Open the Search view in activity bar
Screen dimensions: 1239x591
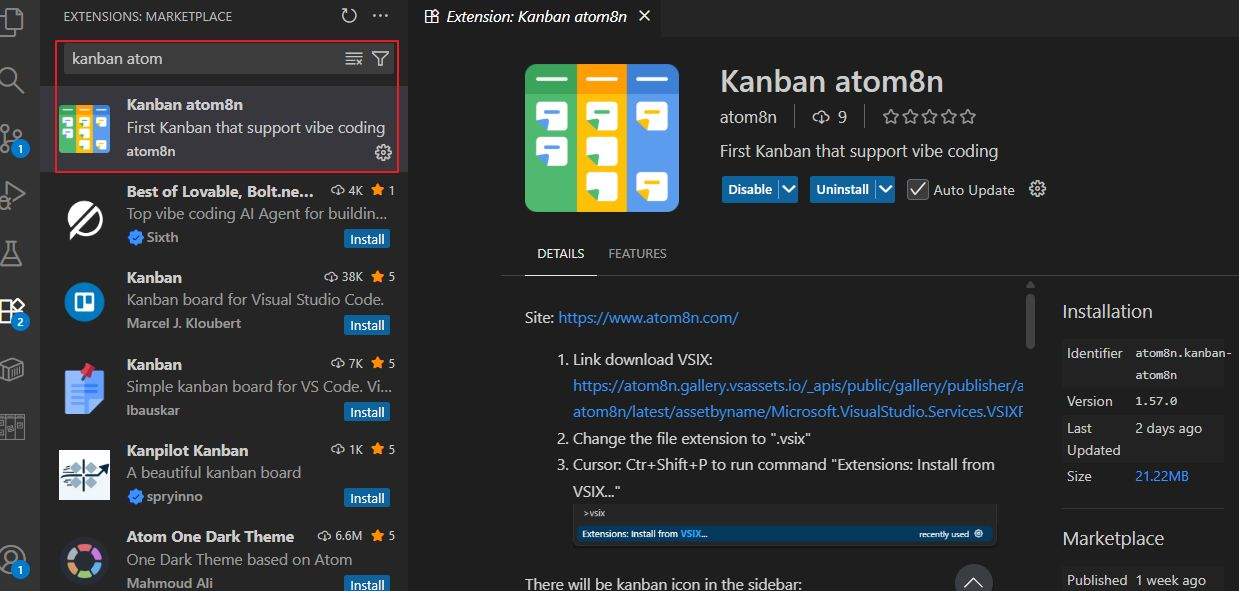11,78
